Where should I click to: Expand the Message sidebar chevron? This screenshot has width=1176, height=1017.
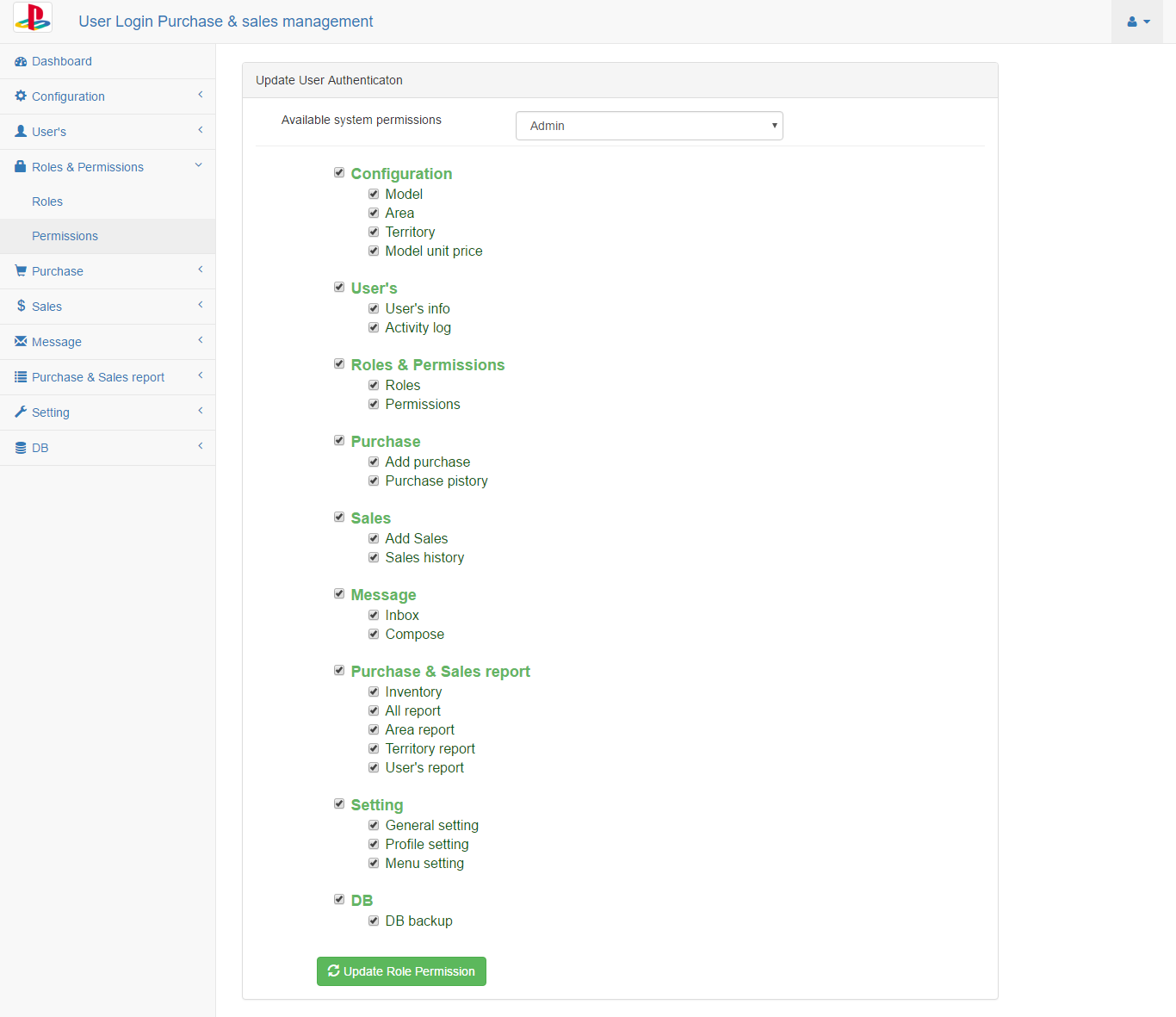click(200, 340)
